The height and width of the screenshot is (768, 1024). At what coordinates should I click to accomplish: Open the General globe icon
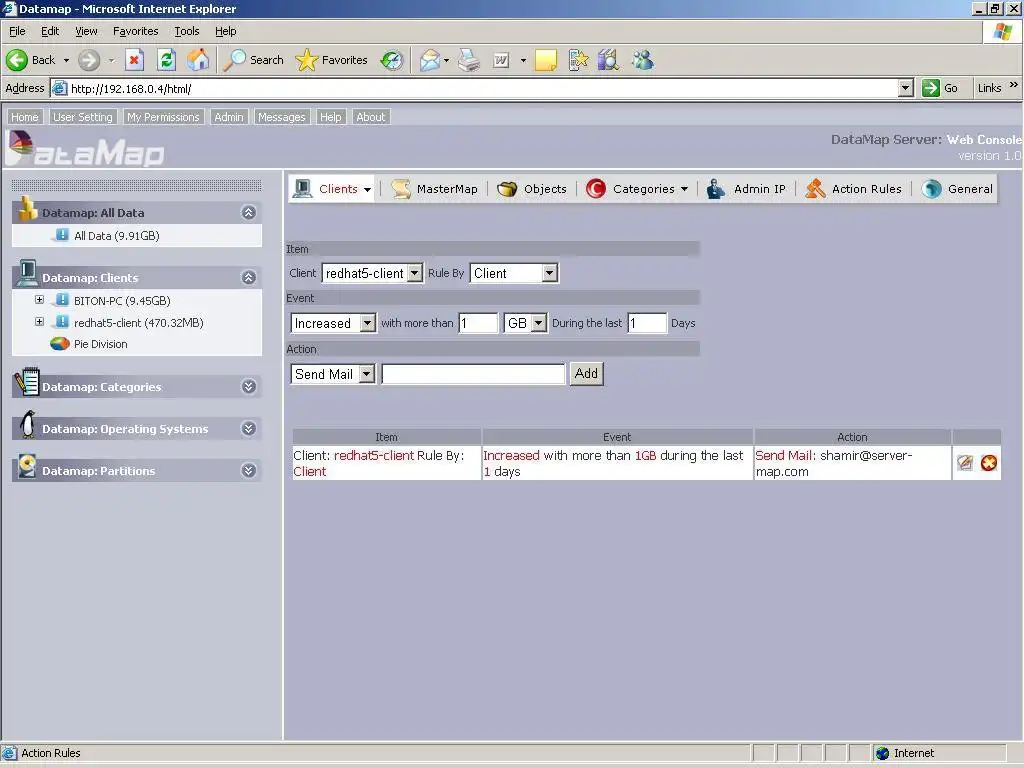pyautogui.click(x=930, y=188)
